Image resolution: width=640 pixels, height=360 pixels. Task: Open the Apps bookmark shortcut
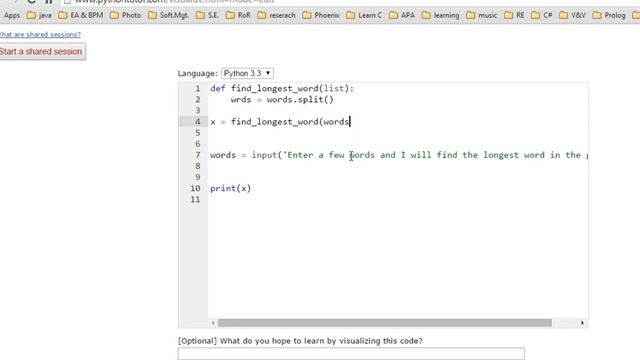(12, 16)
